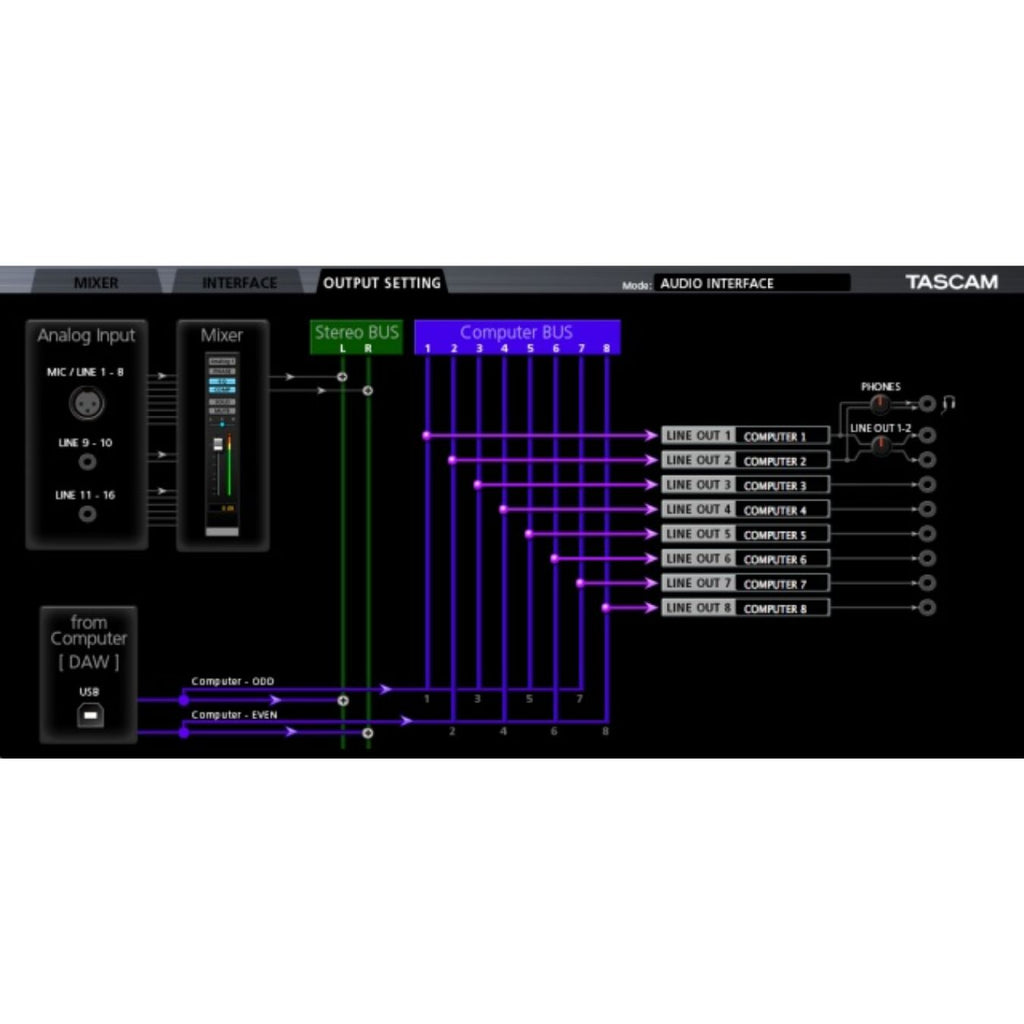Click the Analog Input heading
This screenshot has width=1024, height=1024.
click(86, 336)
